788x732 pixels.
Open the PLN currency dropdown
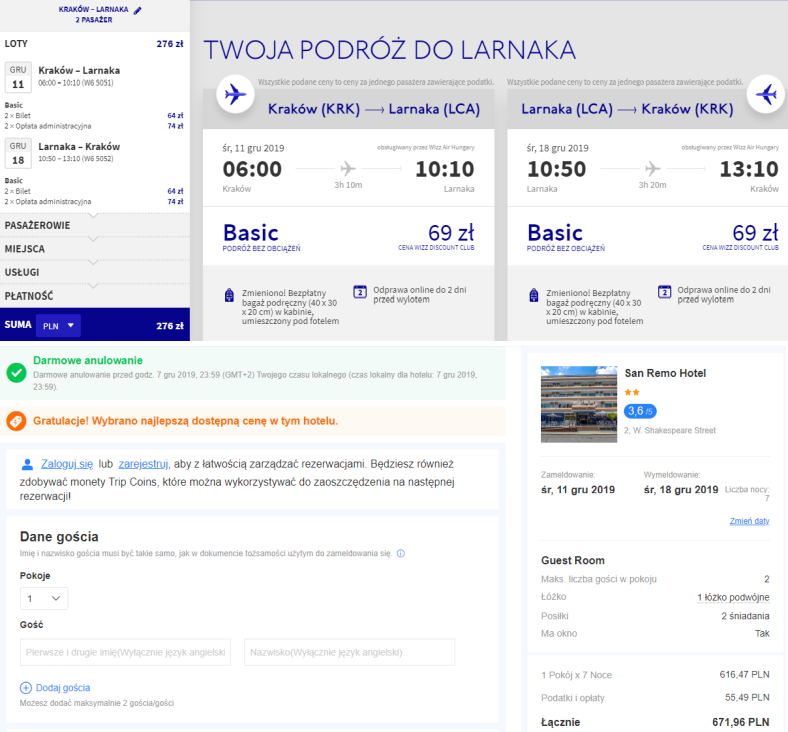pos(58,326)
